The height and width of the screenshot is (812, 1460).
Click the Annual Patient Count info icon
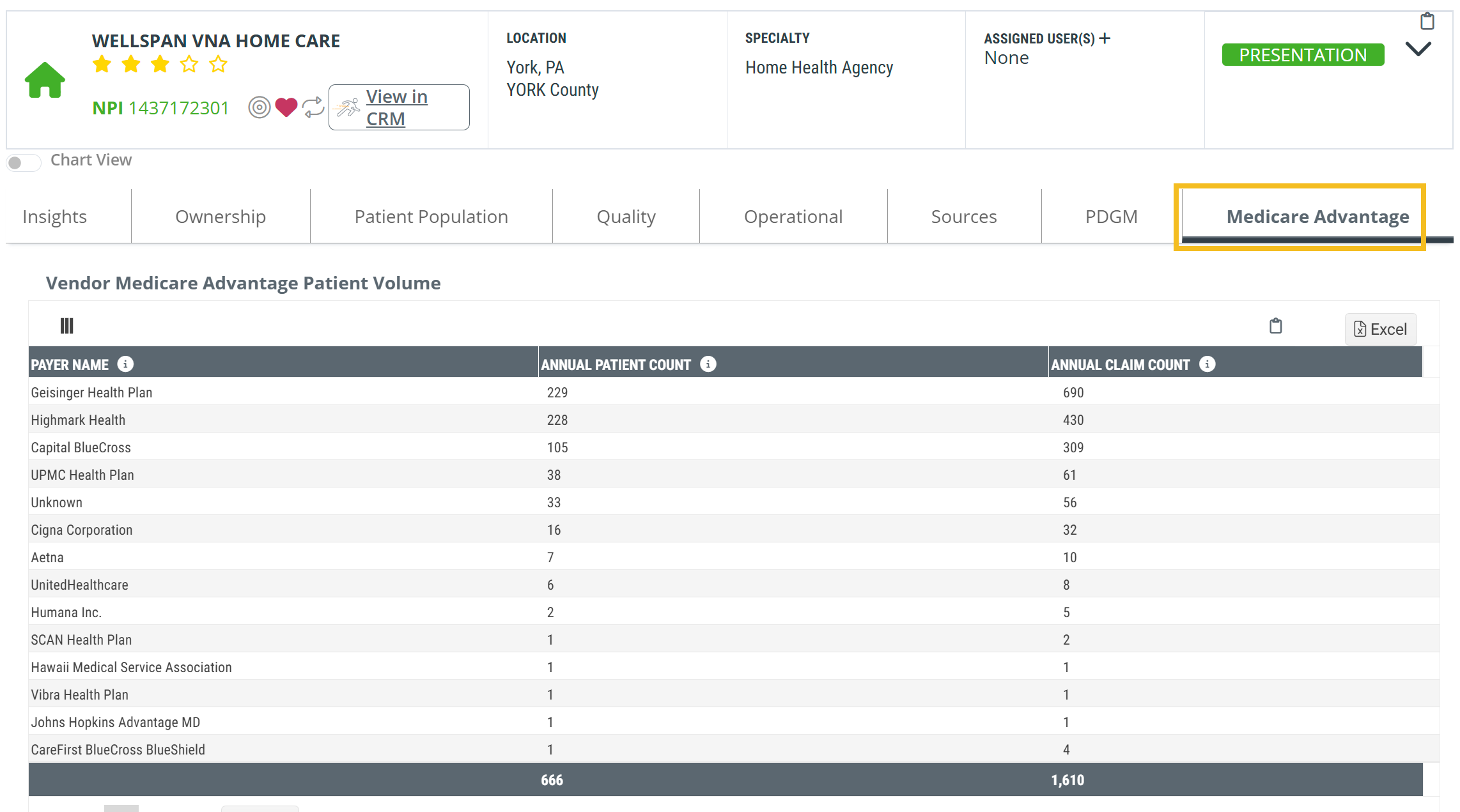point(708,364)
